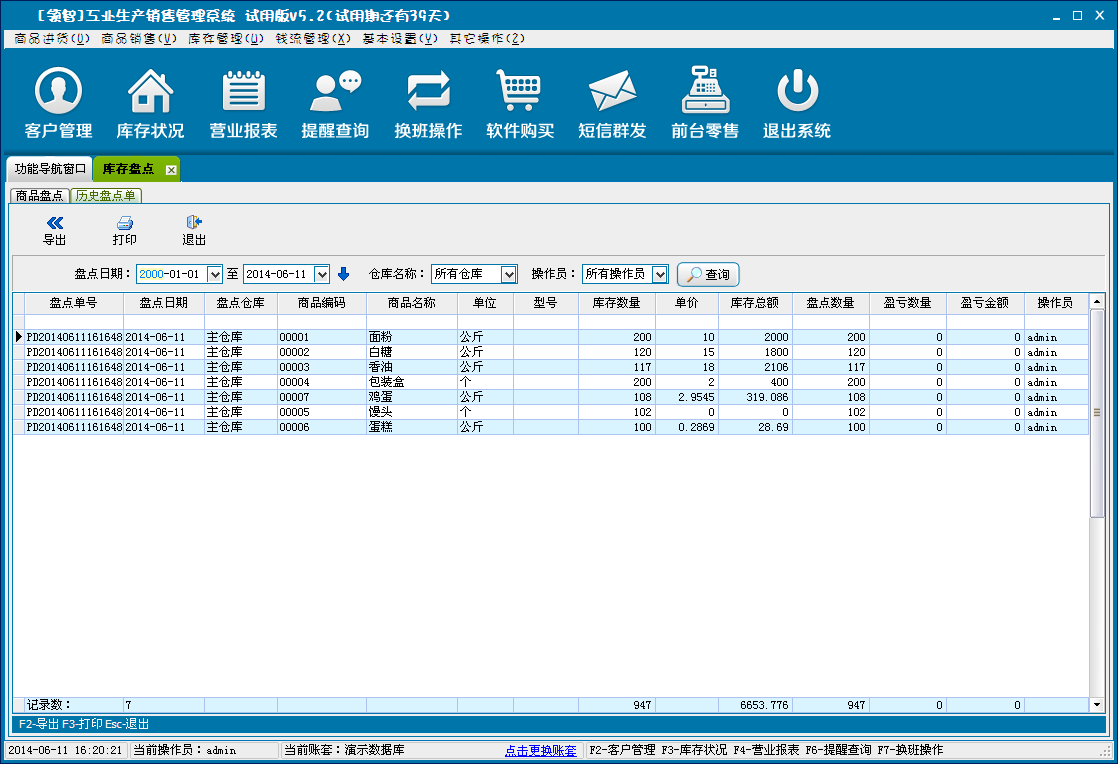Click 换班操作 shift change icon

(428, 93)
